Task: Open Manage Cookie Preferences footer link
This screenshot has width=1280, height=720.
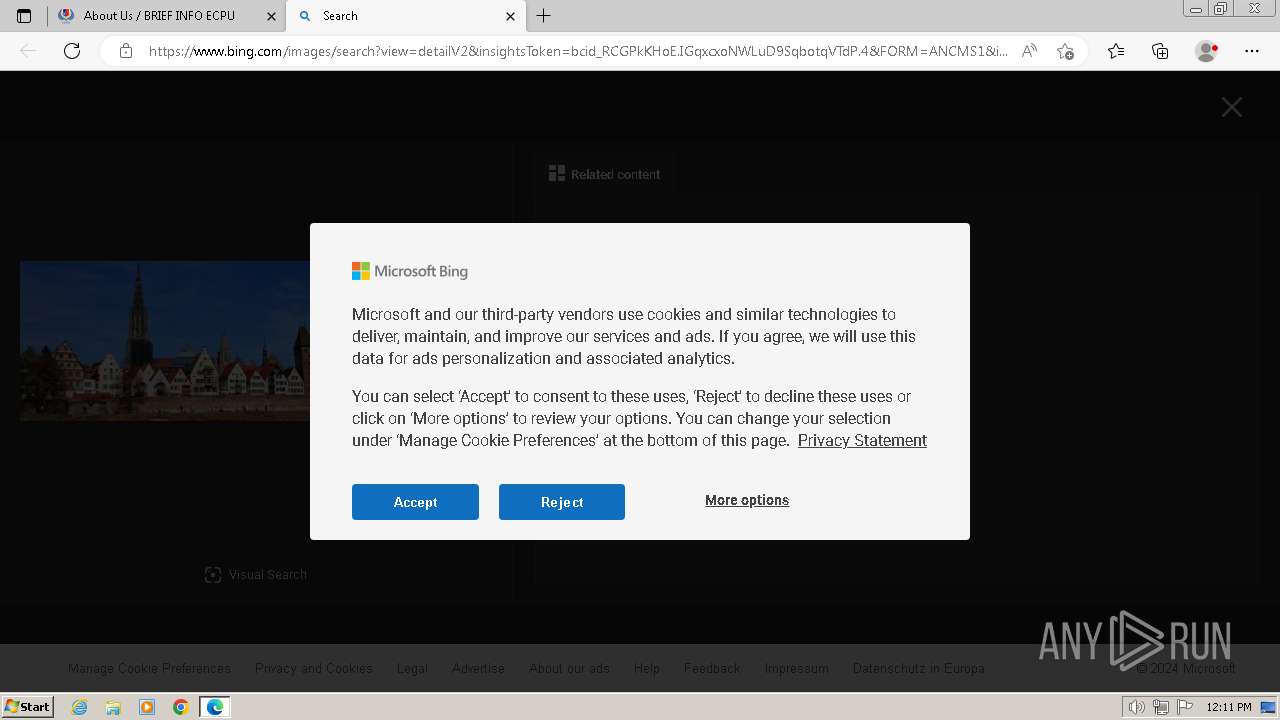Action: point(149,668)
